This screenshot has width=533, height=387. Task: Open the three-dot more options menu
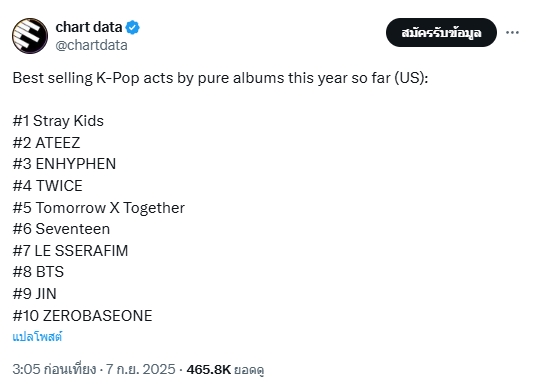(512, 33)
